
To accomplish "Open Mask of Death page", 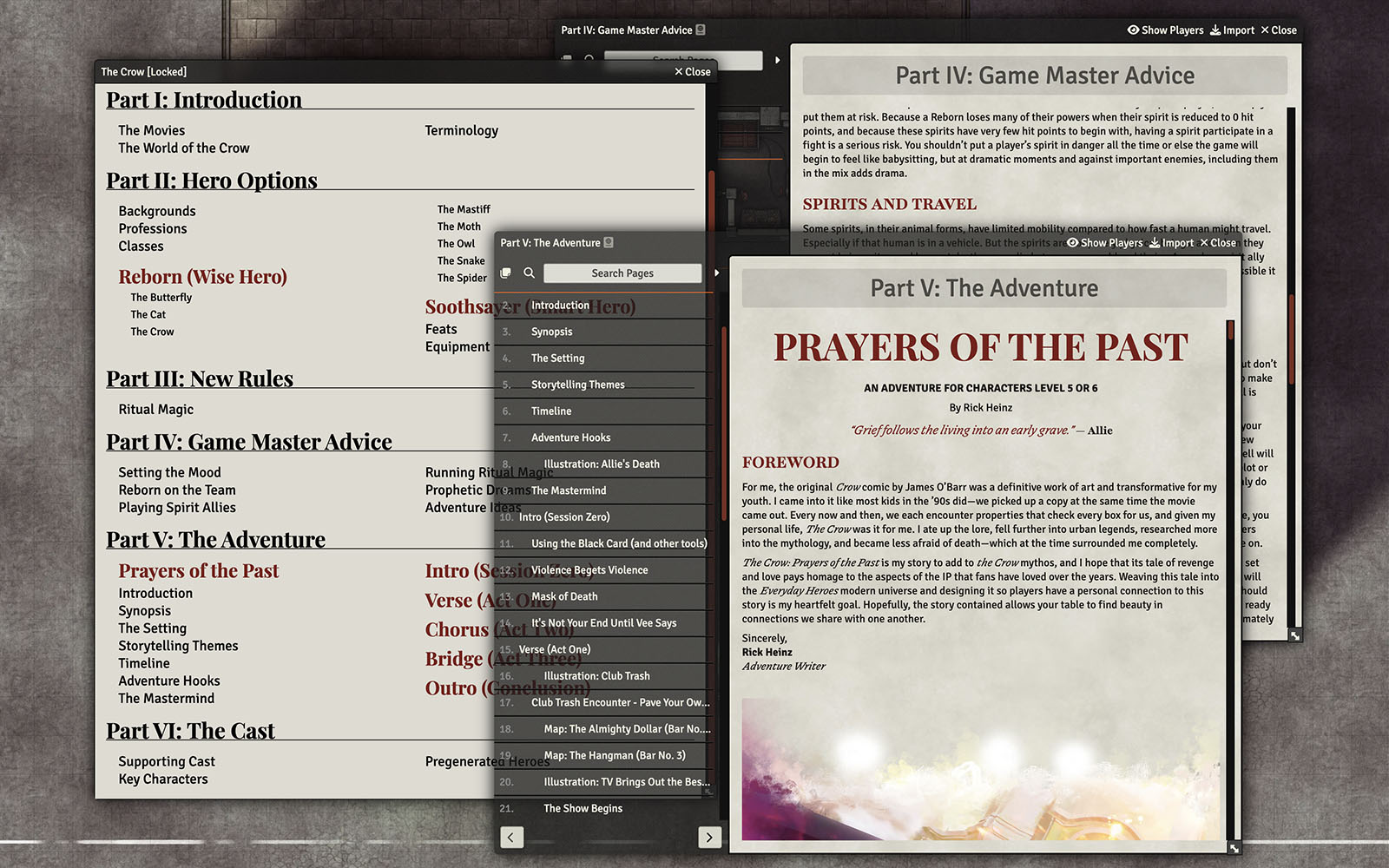I will pyautogui.click(x=605, y=596).
